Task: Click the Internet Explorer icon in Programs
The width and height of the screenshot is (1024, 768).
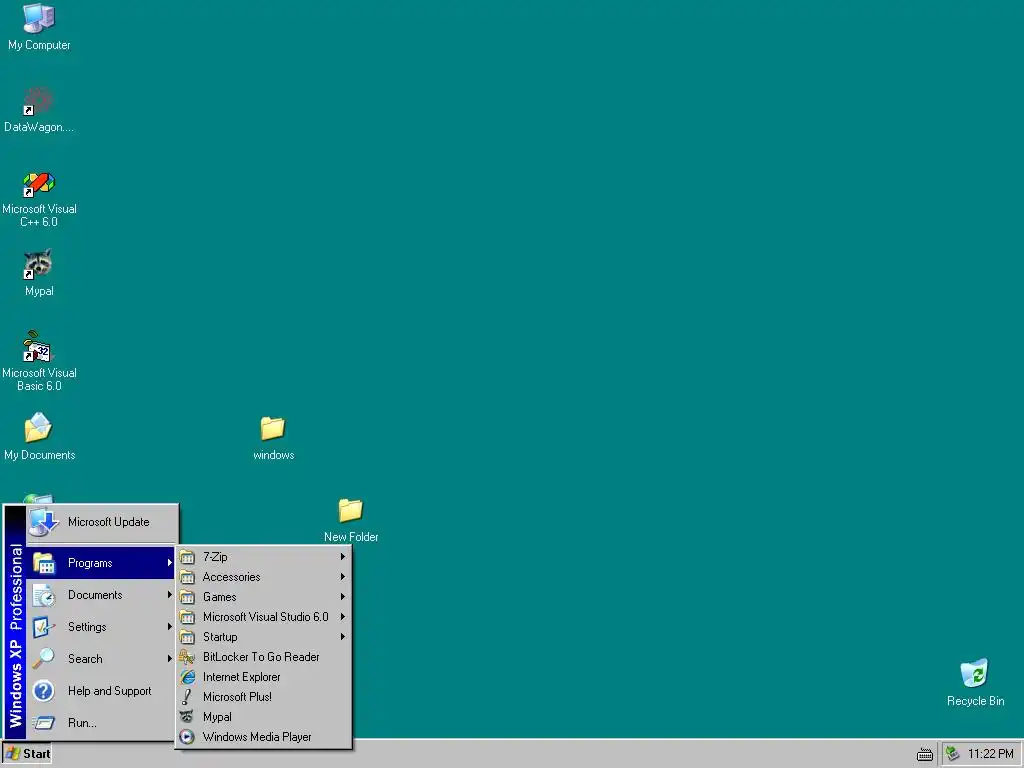Action: [x=187, y=677]
